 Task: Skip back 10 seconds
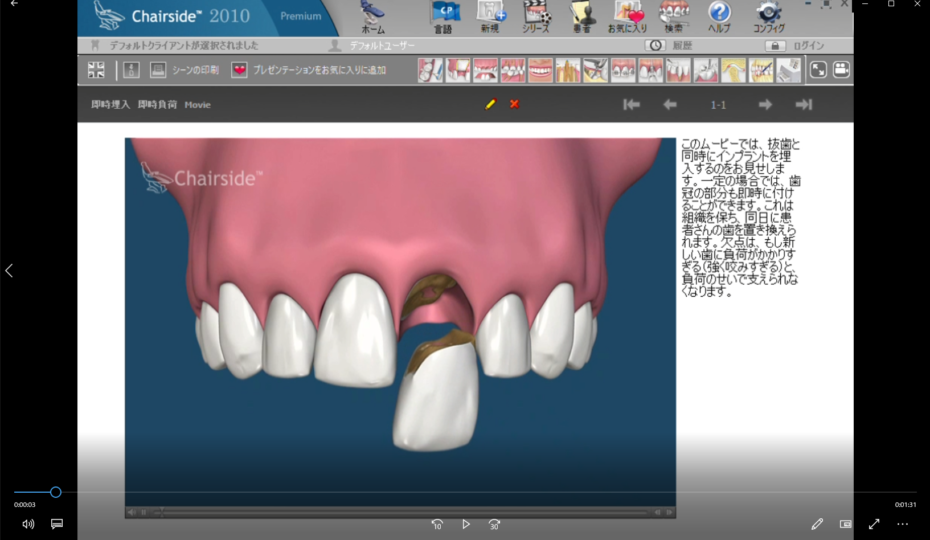pos(437,524)
